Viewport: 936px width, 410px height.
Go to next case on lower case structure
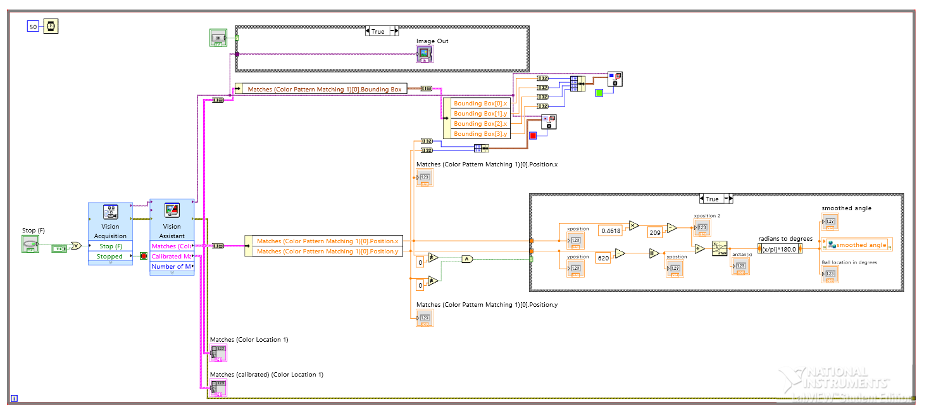[x=733, y=199]
